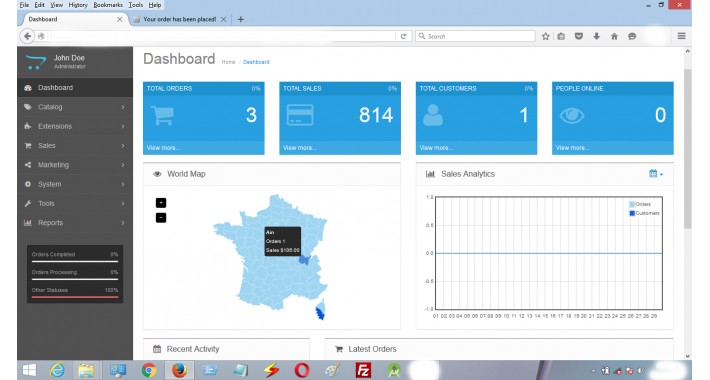Open Google Chrome from taskbar
710x380 pixels.
point(149,370)
